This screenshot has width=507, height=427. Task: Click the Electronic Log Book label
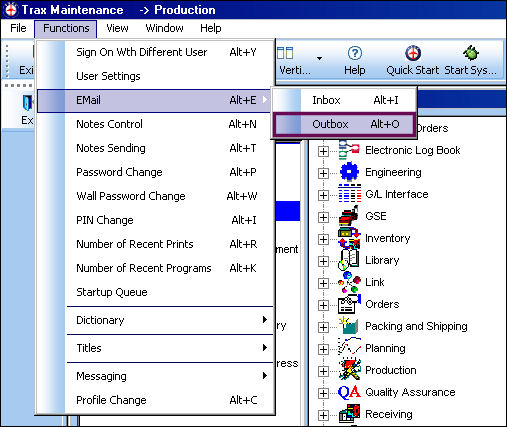[x=413, y=150]
